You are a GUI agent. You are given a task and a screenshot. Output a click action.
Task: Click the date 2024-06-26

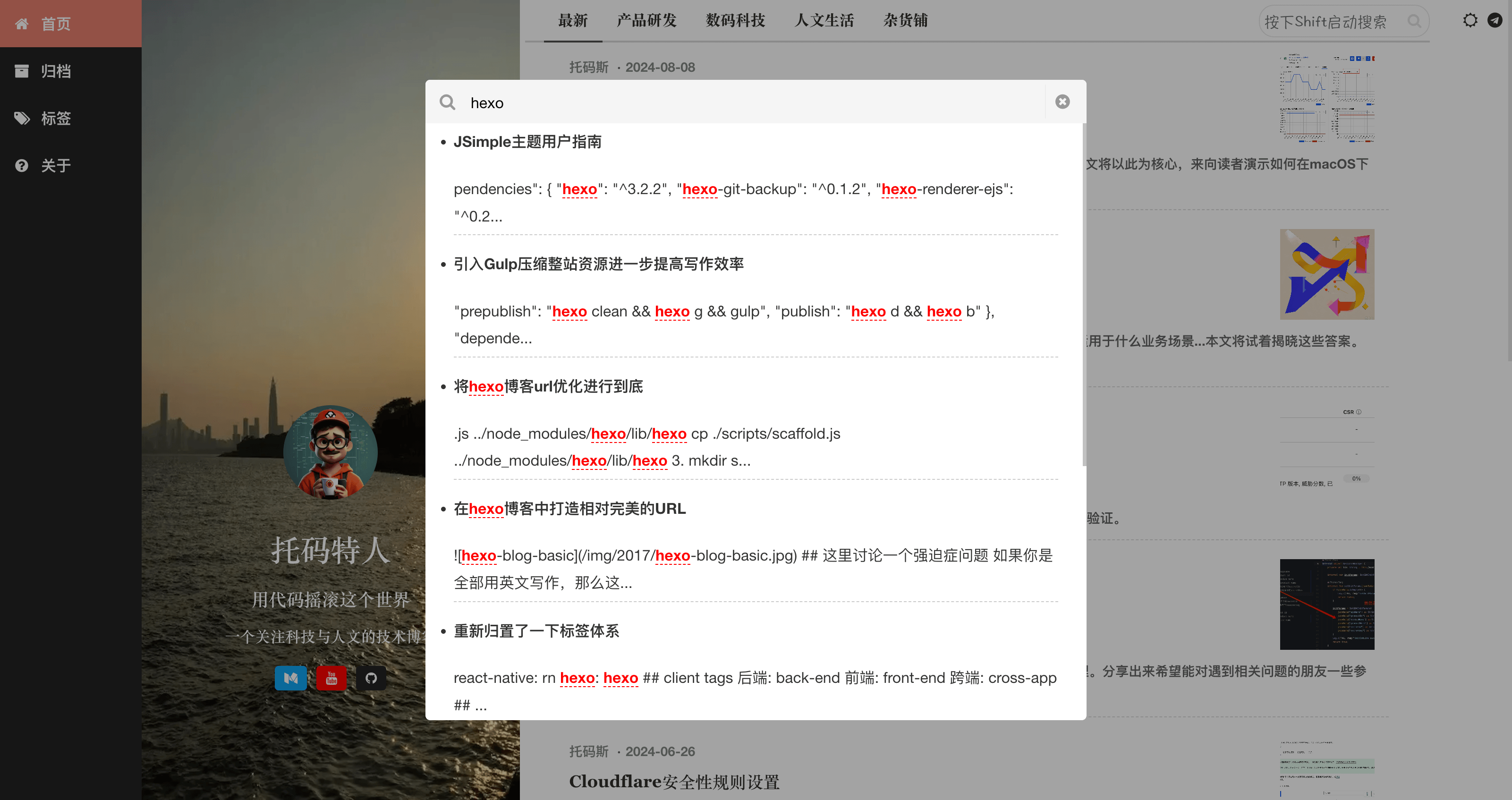click(x=660, y=751)
